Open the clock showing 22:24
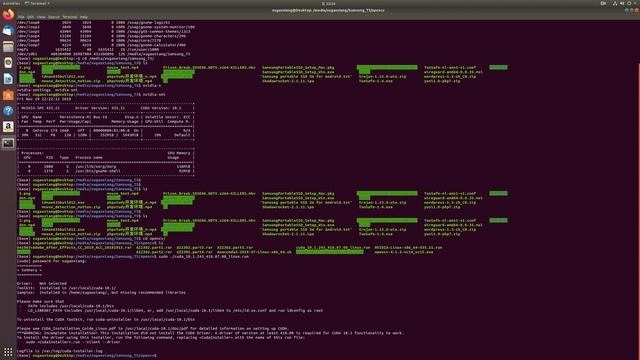640x360 pixels. pos(328,3)
